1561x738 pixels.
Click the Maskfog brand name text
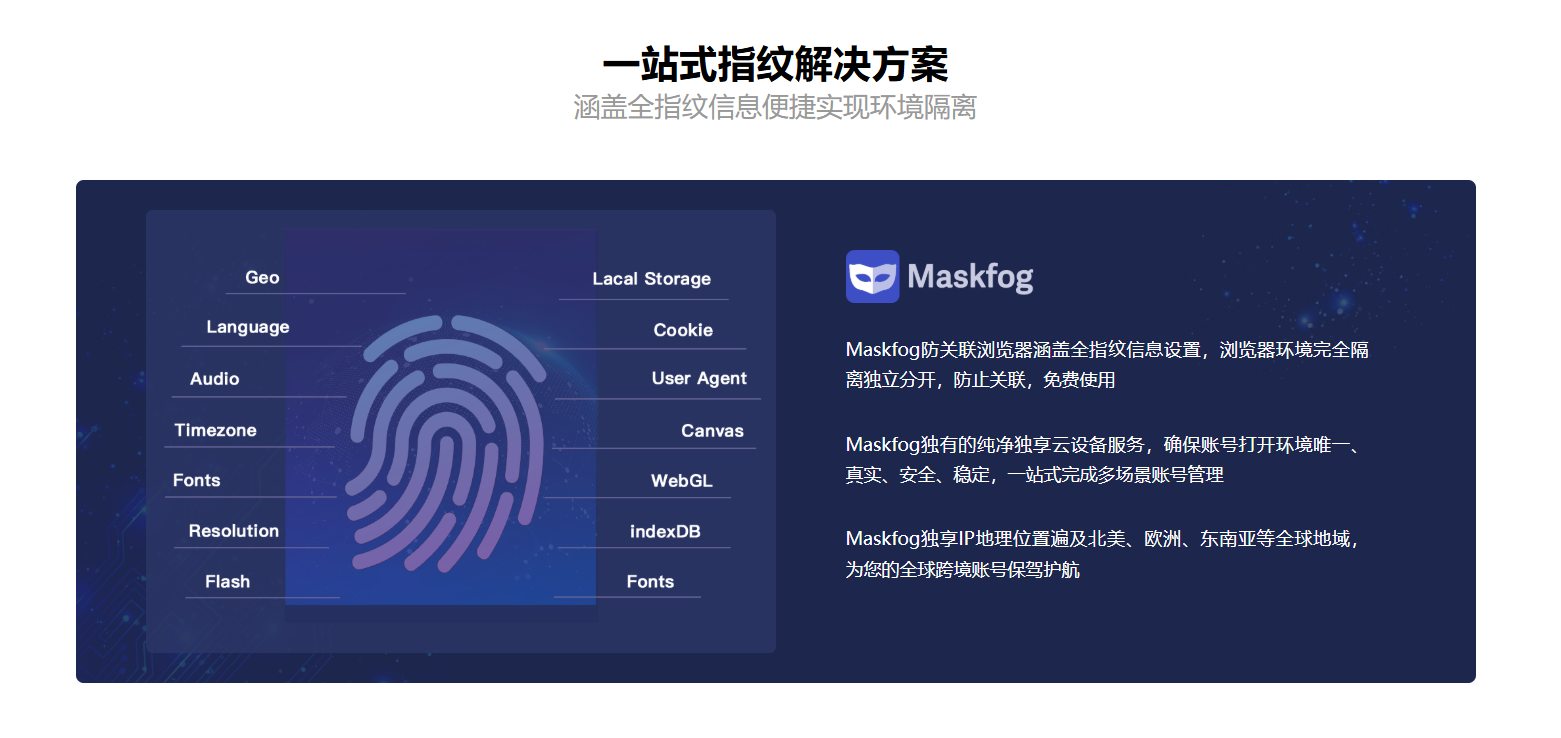point(970,276)
